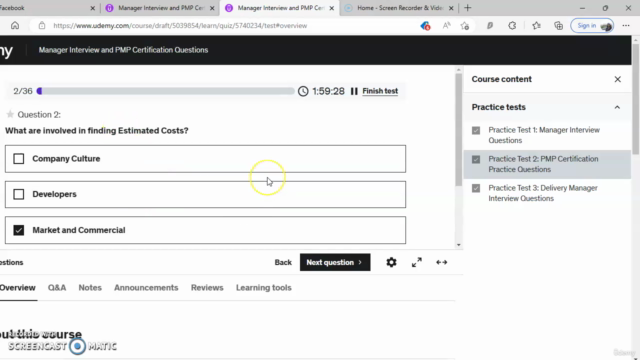640x360 pixels.
Task: Add this page to favorites star icon
Action: click(x=464, y=26)
